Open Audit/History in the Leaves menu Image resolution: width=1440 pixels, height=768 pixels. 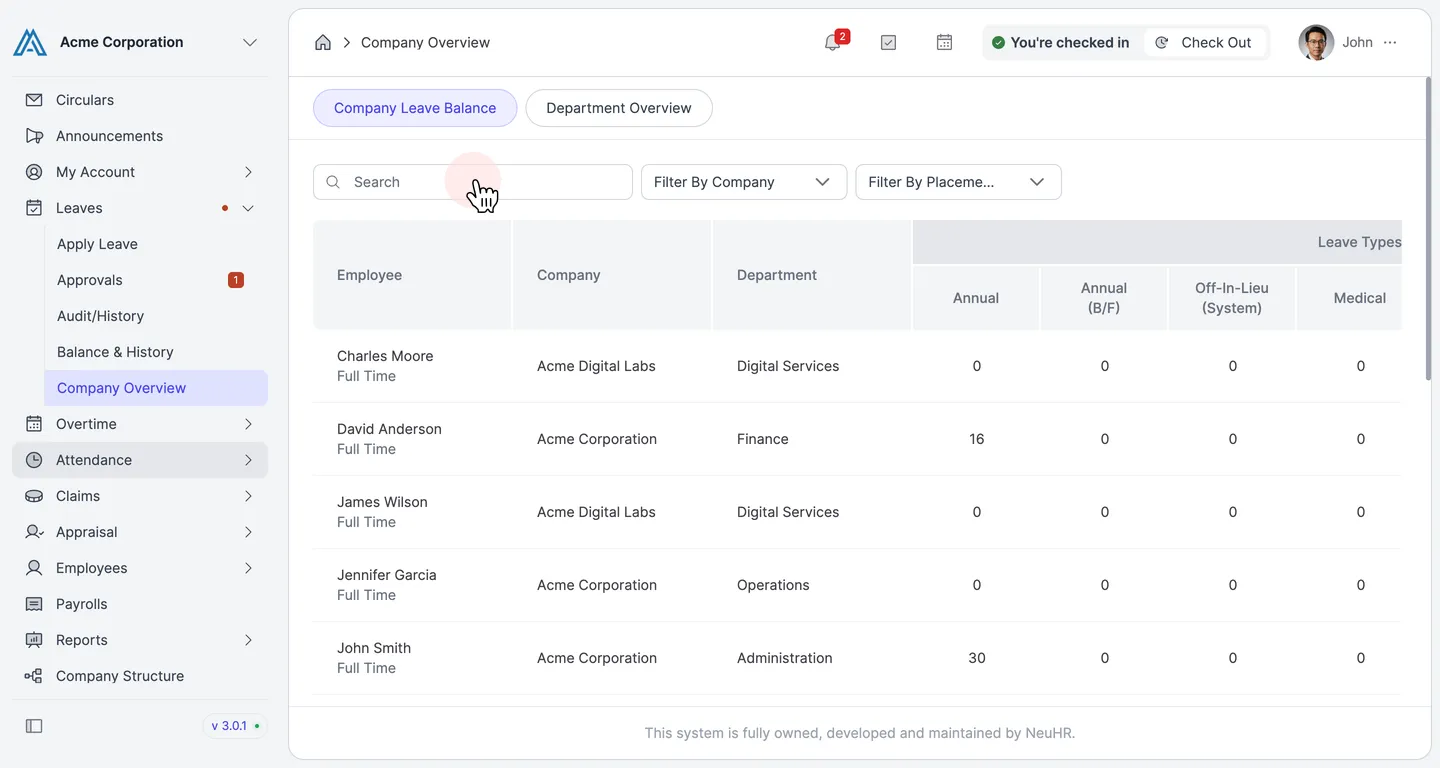coord(156,316)
